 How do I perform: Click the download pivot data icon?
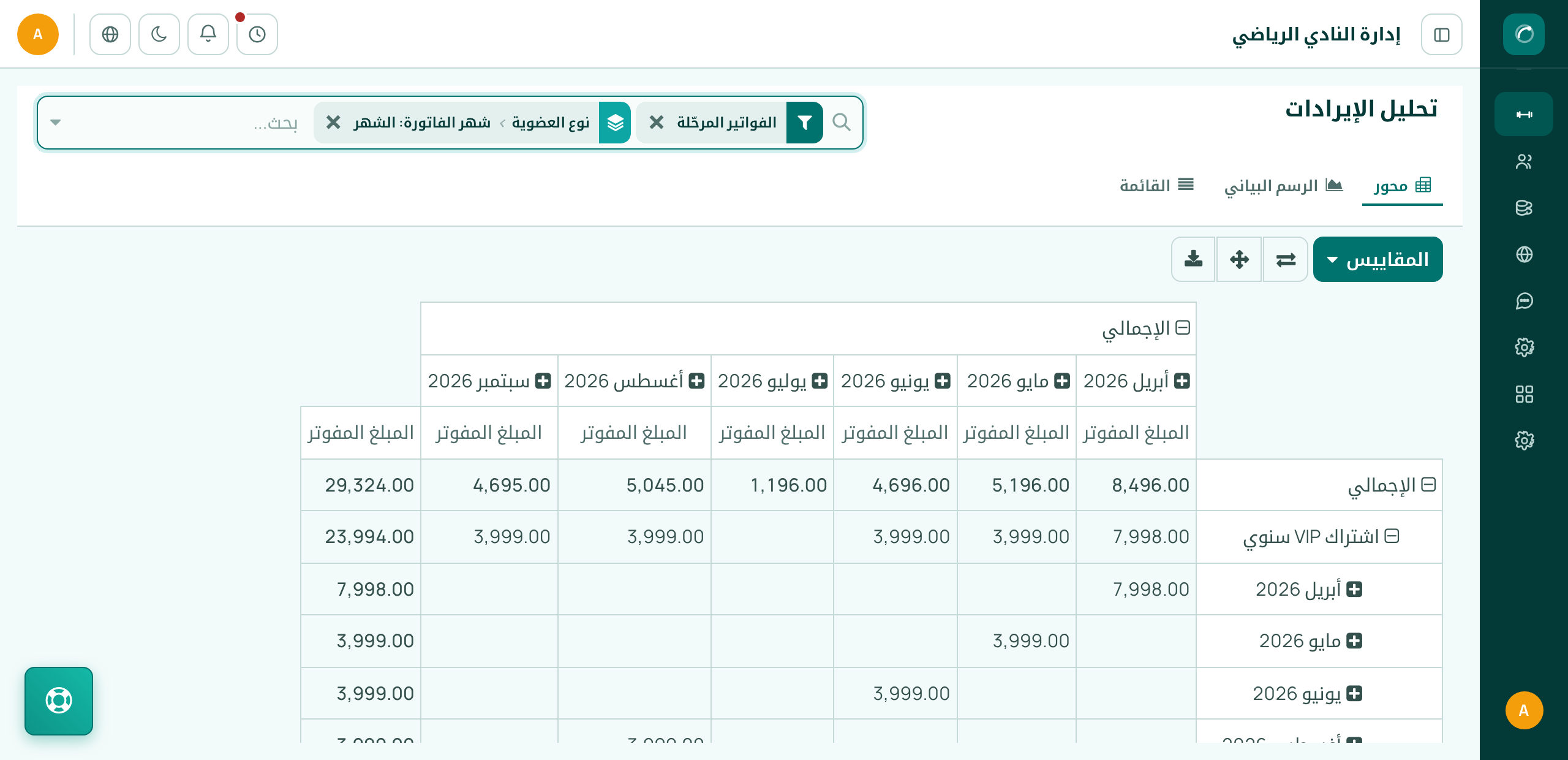[1193, 259]
